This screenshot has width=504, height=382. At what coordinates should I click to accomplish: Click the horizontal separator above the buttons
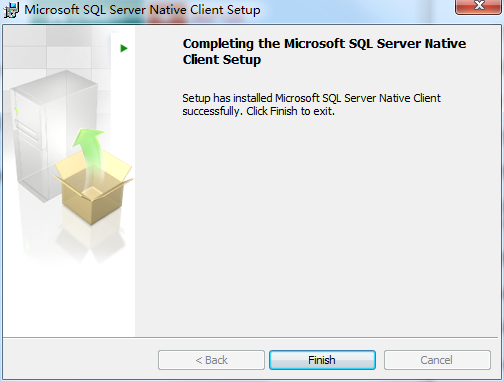pyautogui.click(x=252, y=337)
